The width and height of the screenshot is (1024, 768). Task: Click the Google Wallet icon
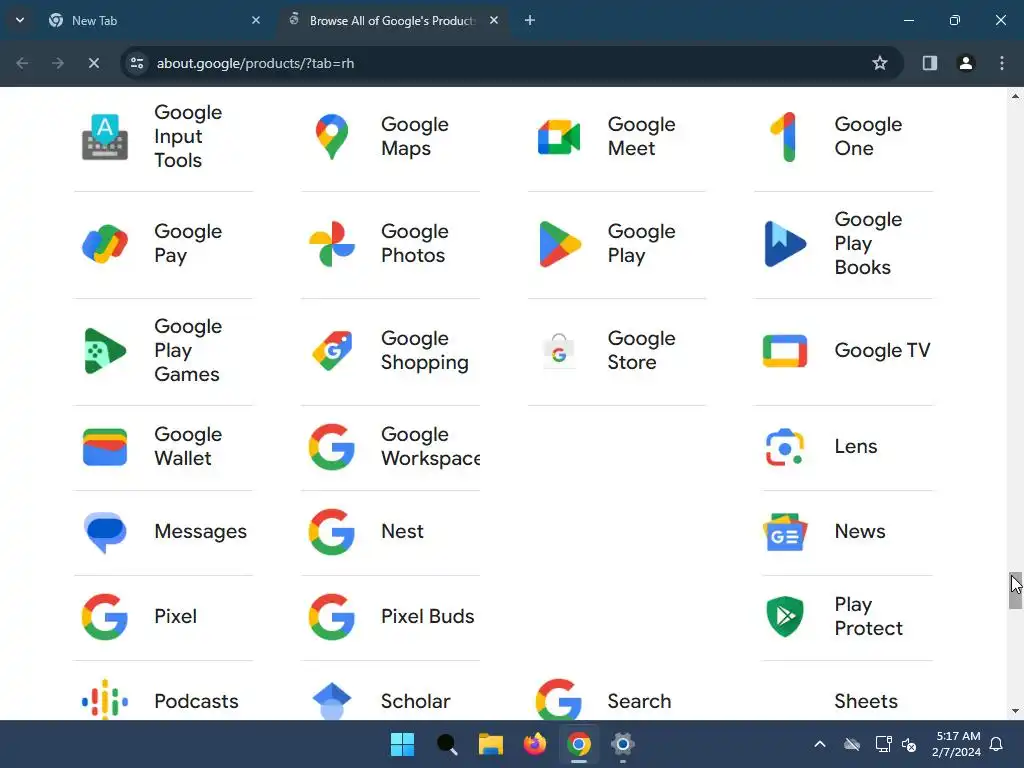click(x=104, y=447)
